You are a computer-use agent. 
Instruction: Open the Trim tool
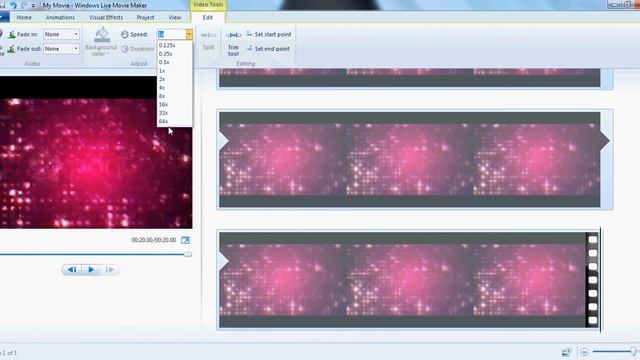(x=233, y=44)
